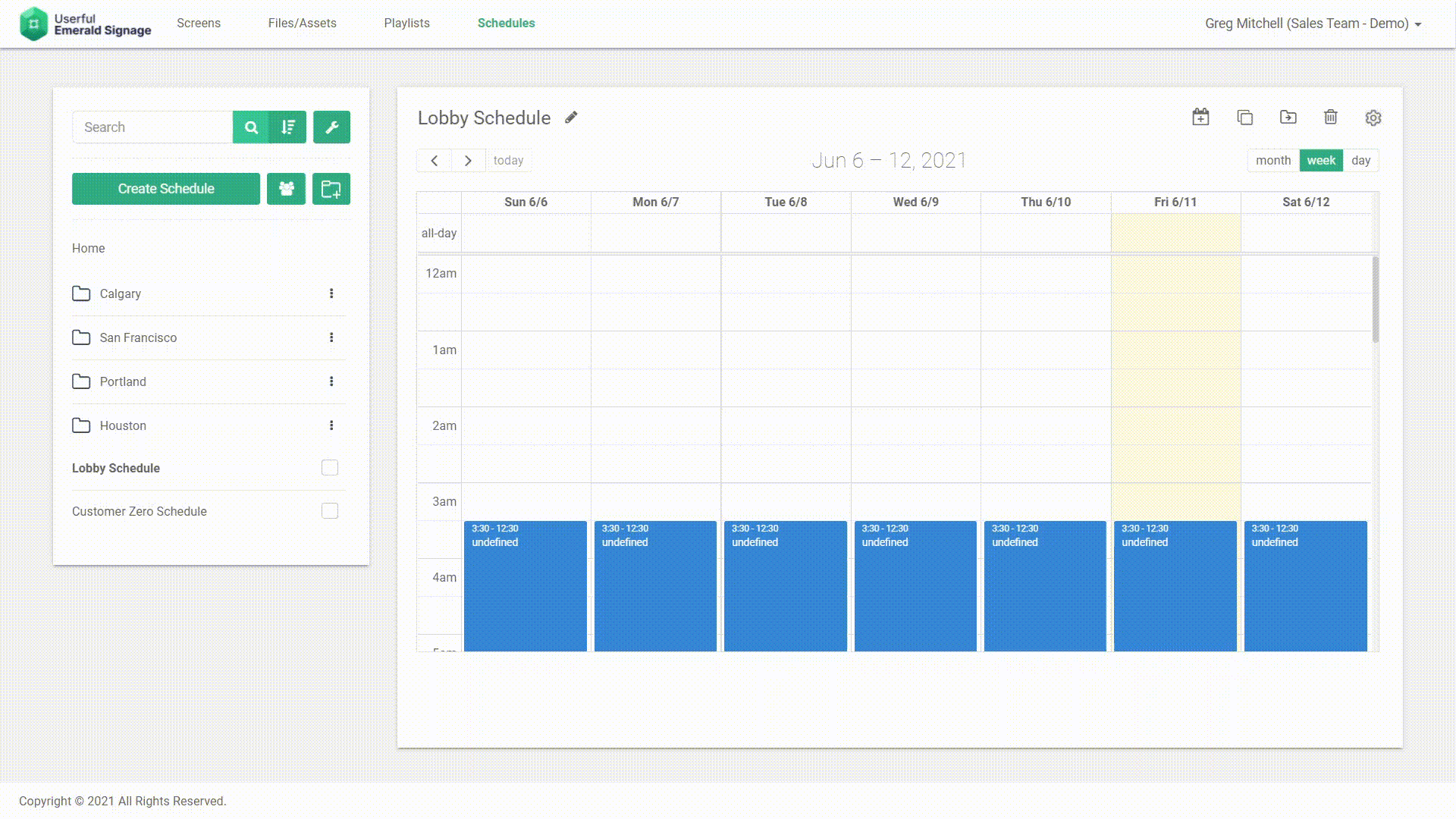Click the add new folder icon button
Viewport: 1456px width, 819px height.
[x=331, y=189]
